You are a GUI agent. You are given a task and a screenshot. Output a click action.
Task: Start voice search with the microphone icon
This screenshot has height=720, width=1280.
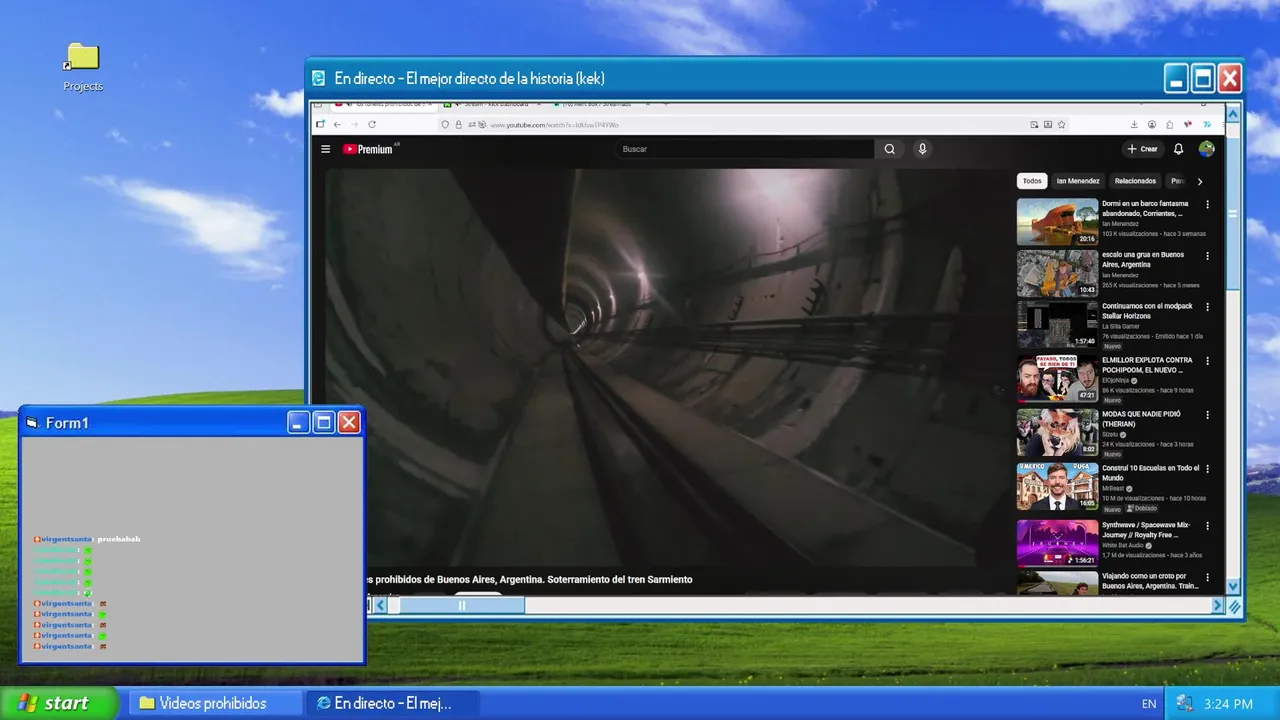tap(922, 149)
